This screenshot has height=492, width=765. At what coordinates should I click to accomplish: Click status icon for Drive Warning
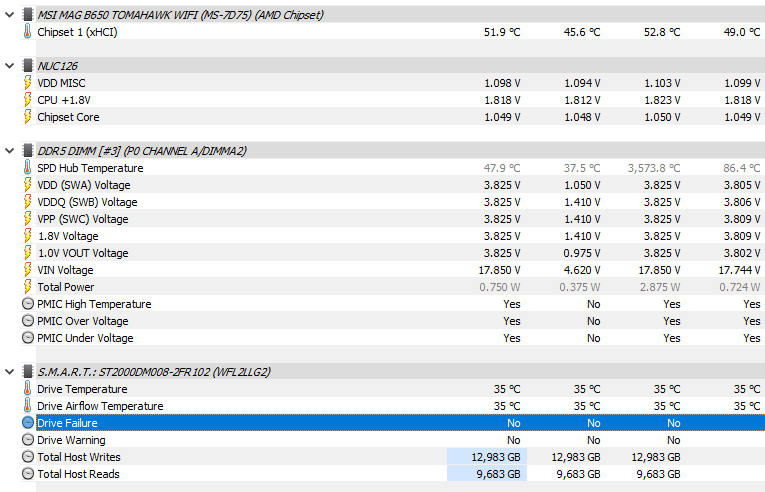coord(28,440)
